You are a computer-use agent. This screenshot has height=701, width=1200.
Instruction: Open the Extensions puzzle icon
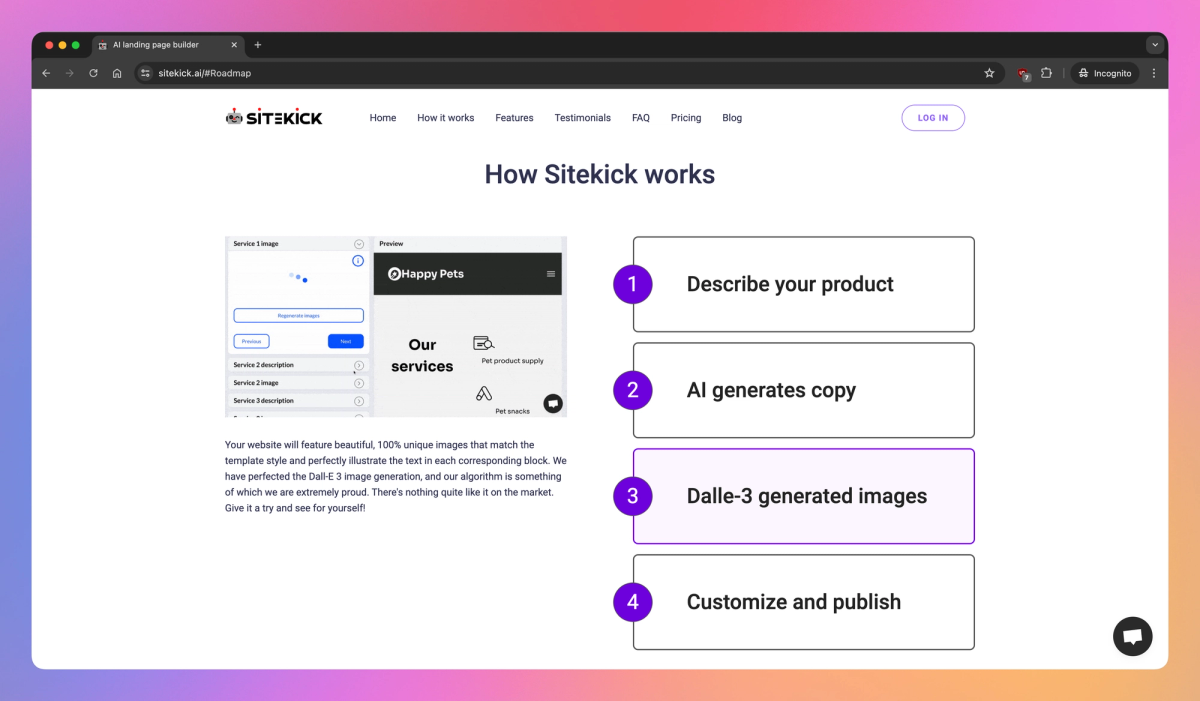pyautogui.click(x=1047, y=73)
